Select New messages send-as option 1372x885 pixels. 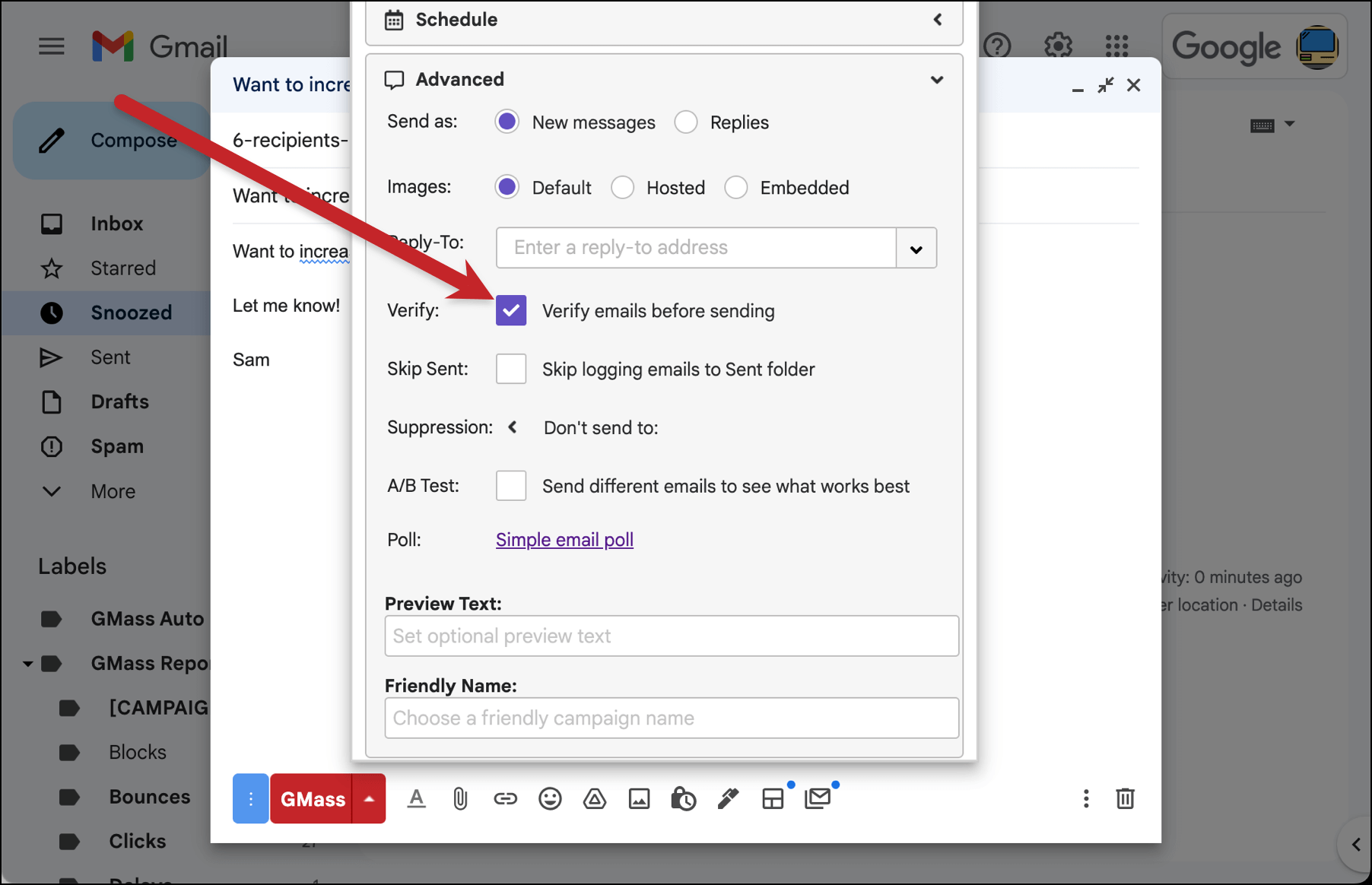(507, 122)
